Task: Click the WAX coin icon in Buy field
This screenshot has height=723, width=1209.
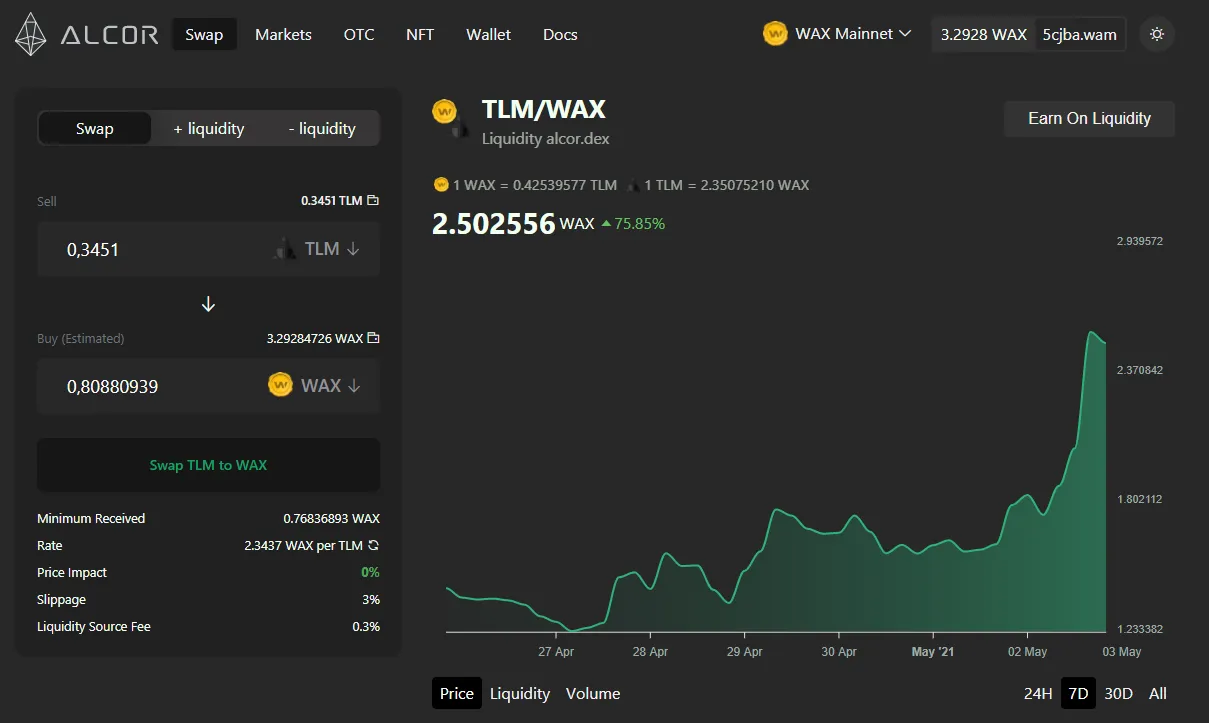Action: (x=281, y=385)
